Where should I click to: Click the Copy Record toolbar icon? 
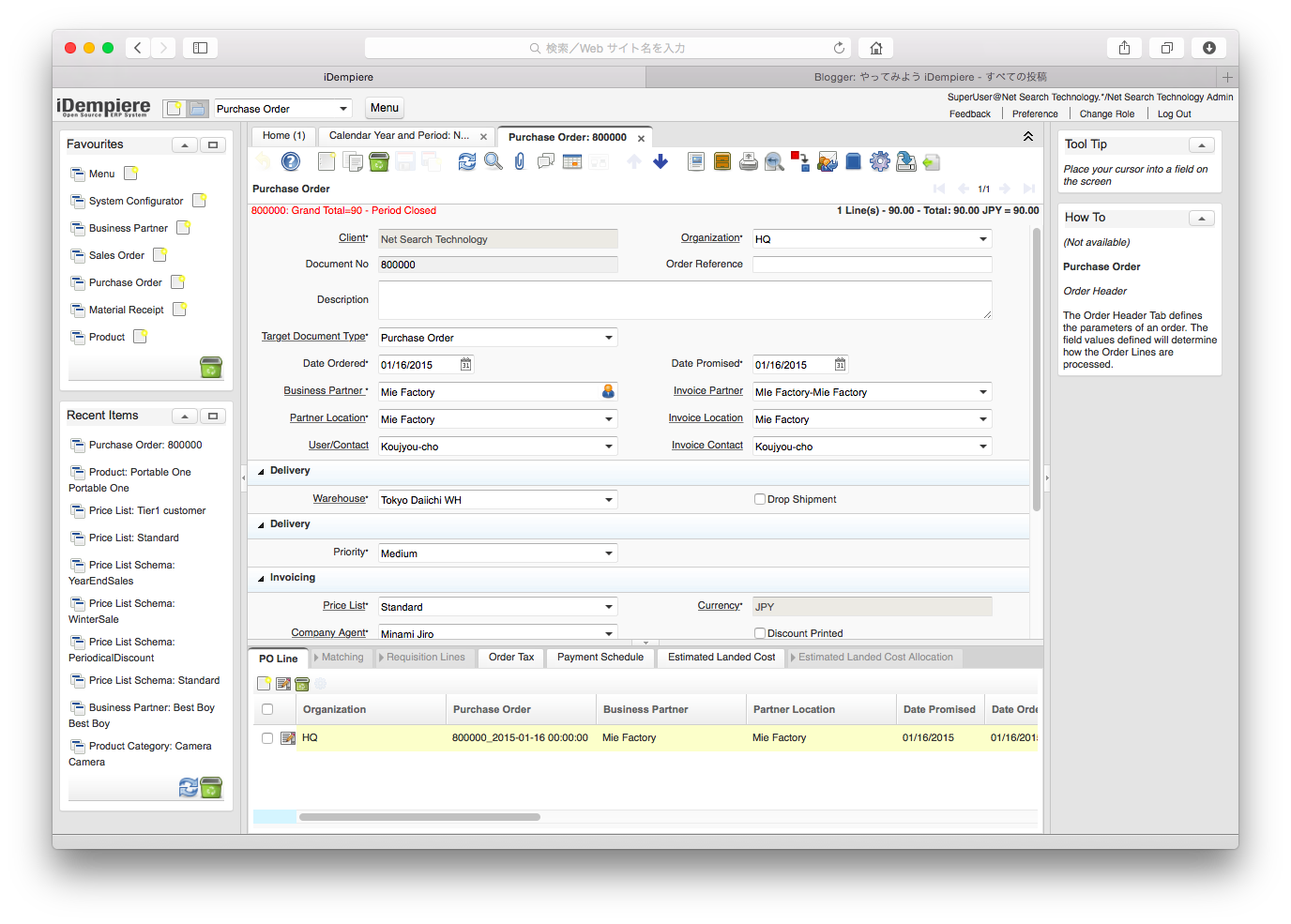(x=353, y=161)
